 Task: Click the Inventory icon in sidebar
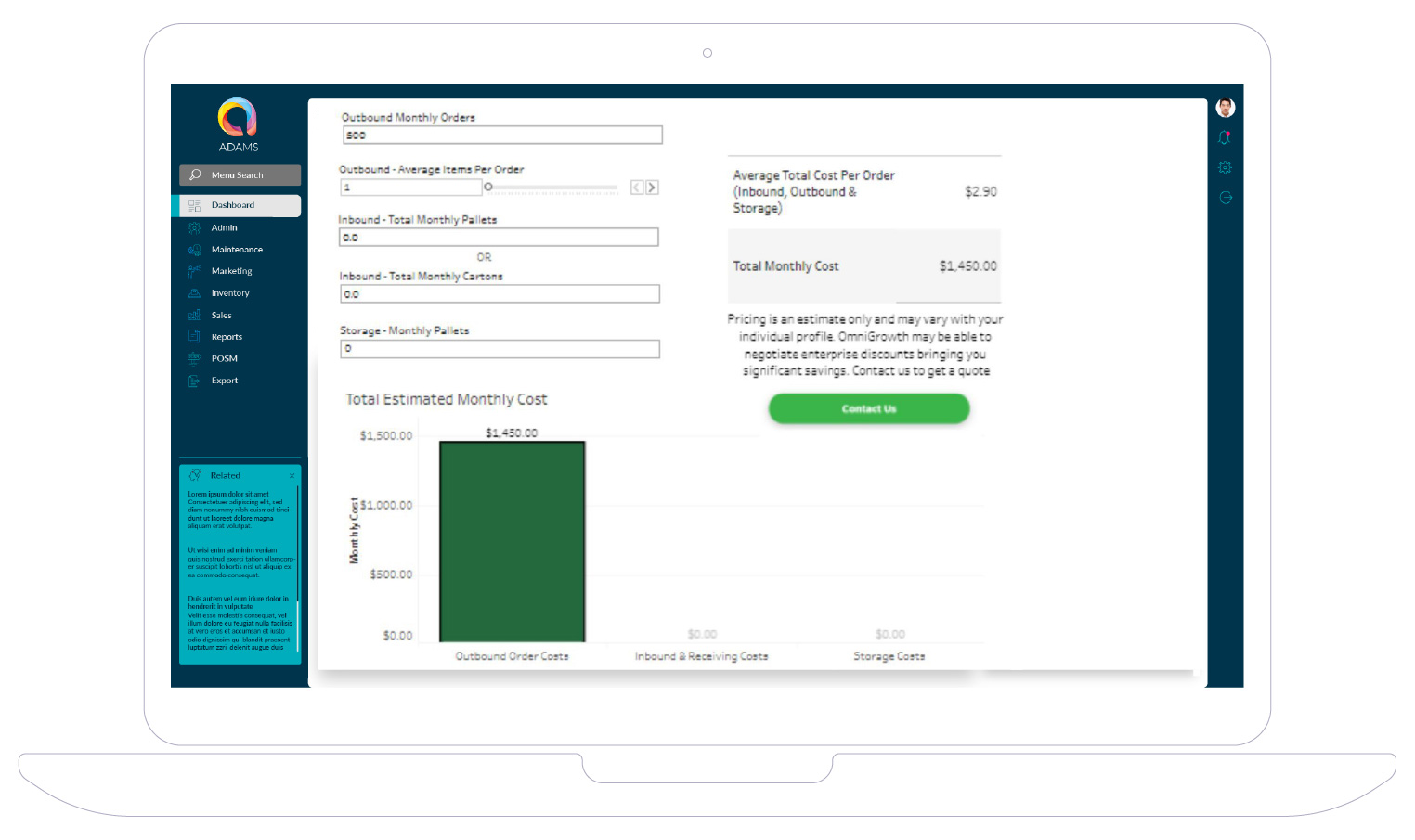coord(194,293)
